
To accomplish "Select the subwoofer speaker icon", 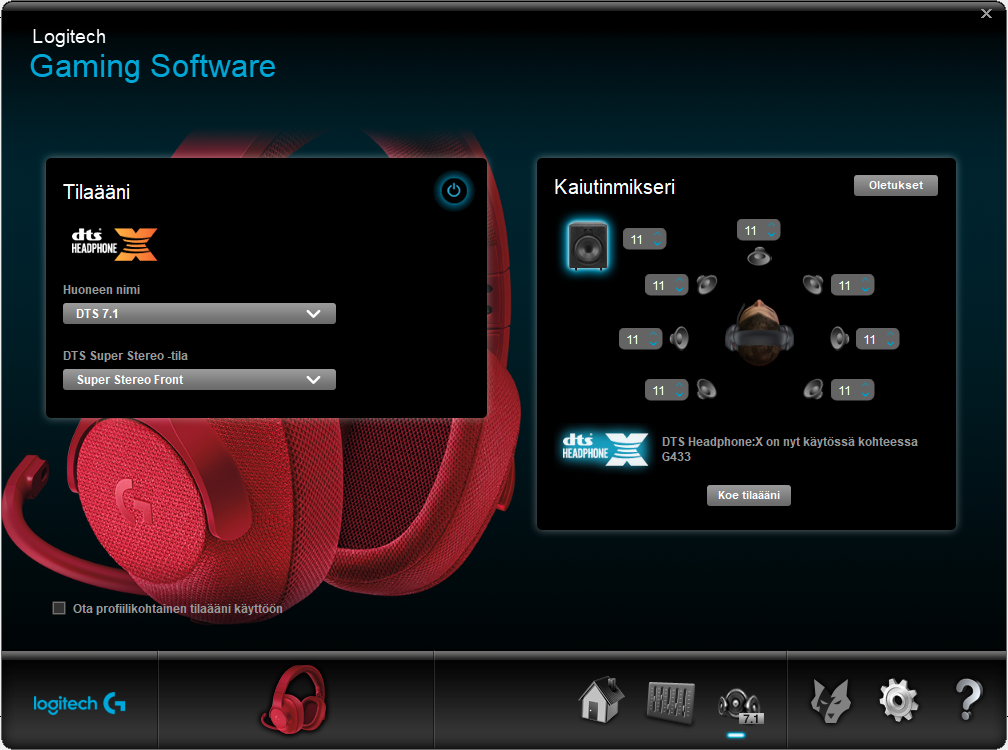I will 588,246.
